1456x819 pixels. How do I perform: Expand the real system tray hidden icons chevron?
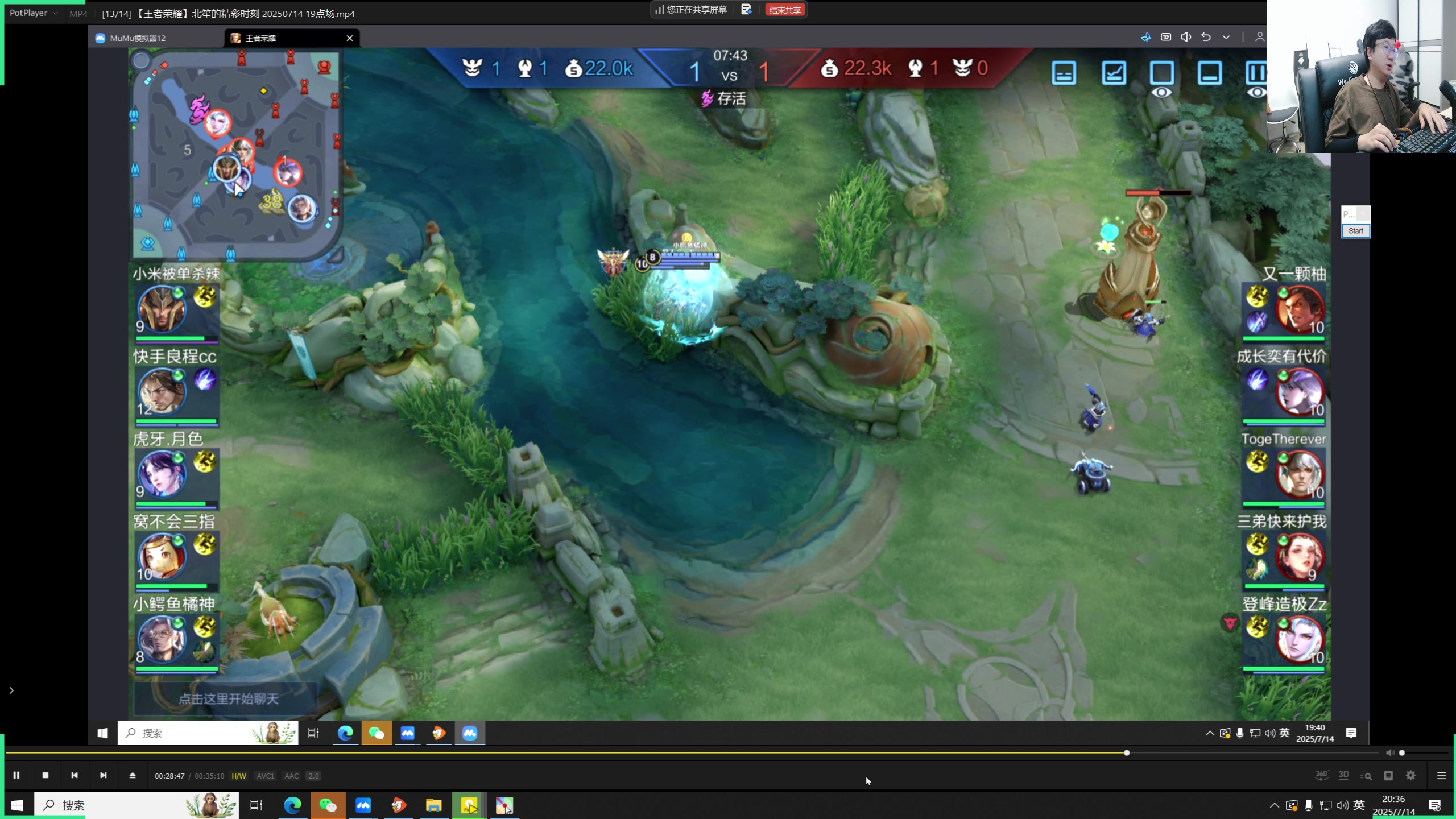point(1275,805)
